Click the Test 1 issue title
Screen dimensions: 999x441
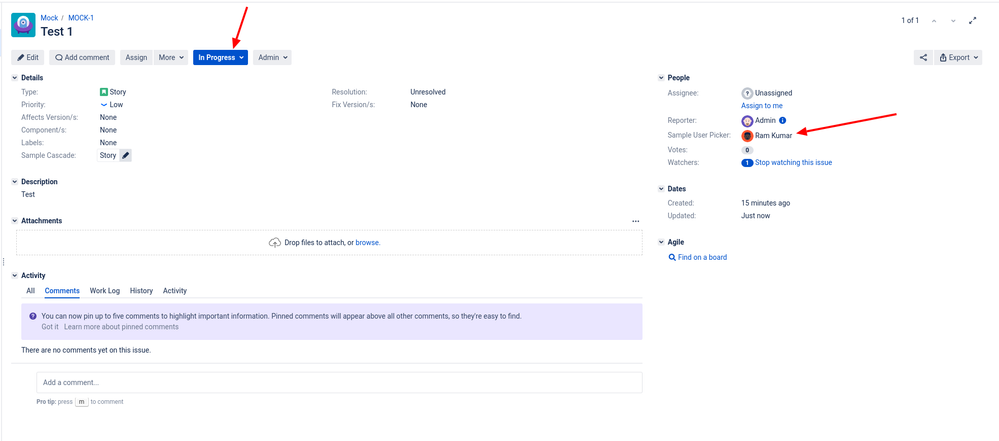click(x=57, y=31)
